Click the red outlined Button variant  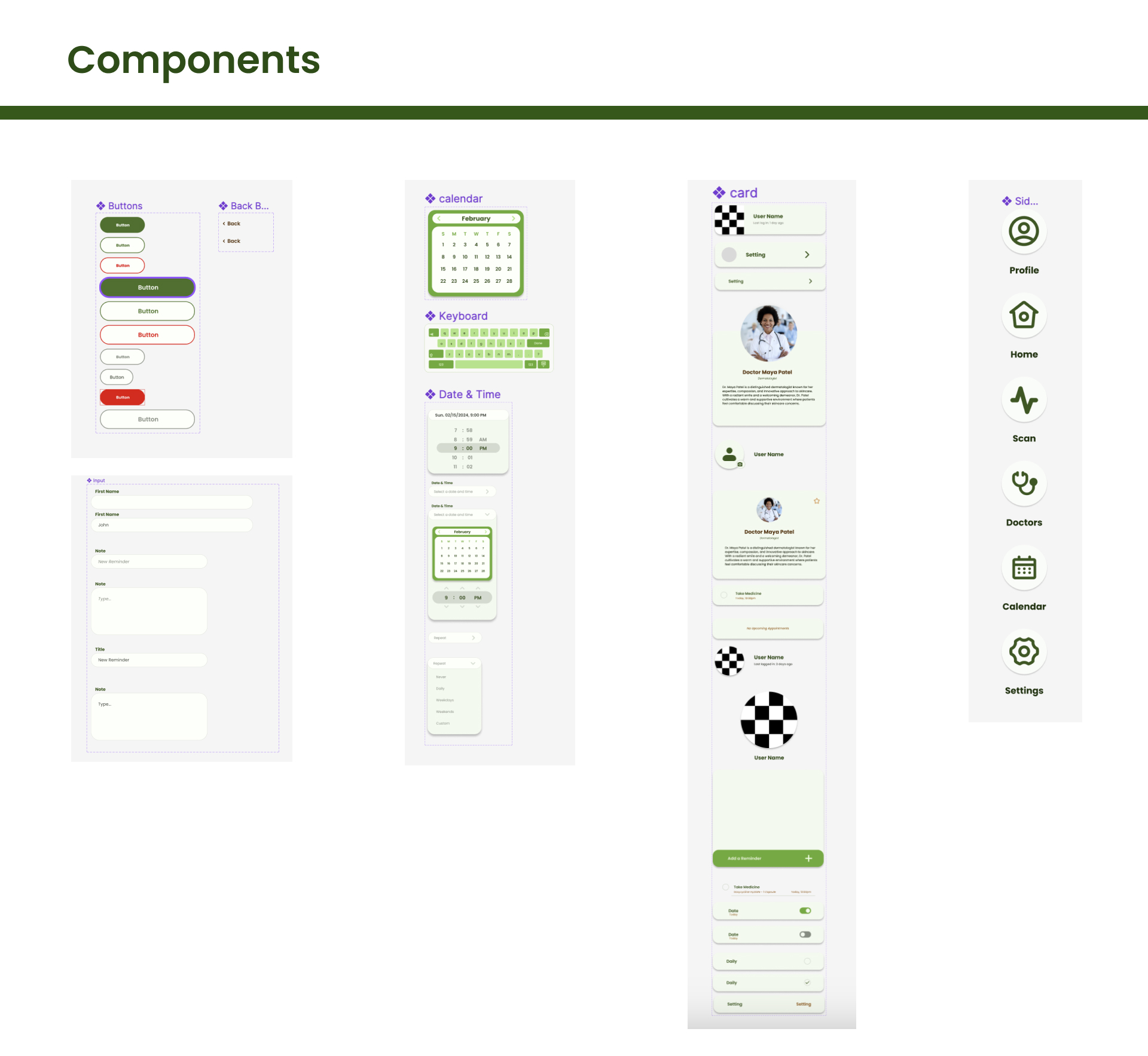(x=148, y=335)
